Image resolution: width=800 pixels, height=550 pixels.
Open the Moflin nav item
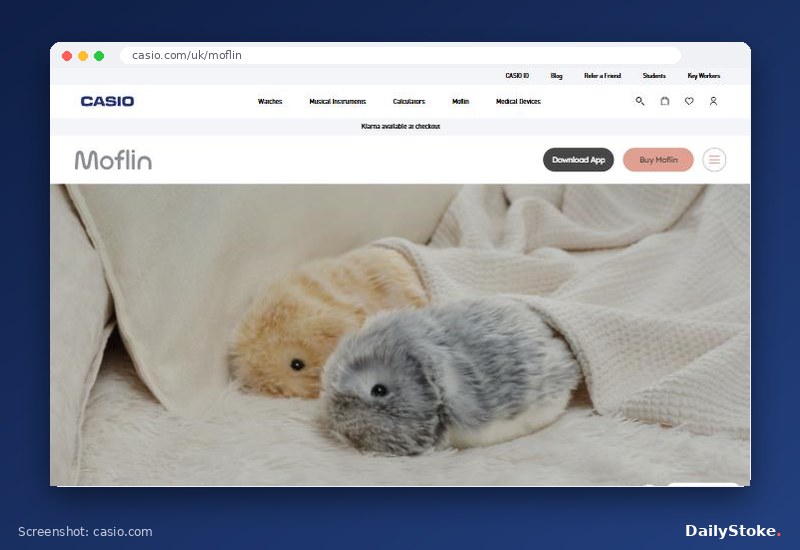[460, 102]
